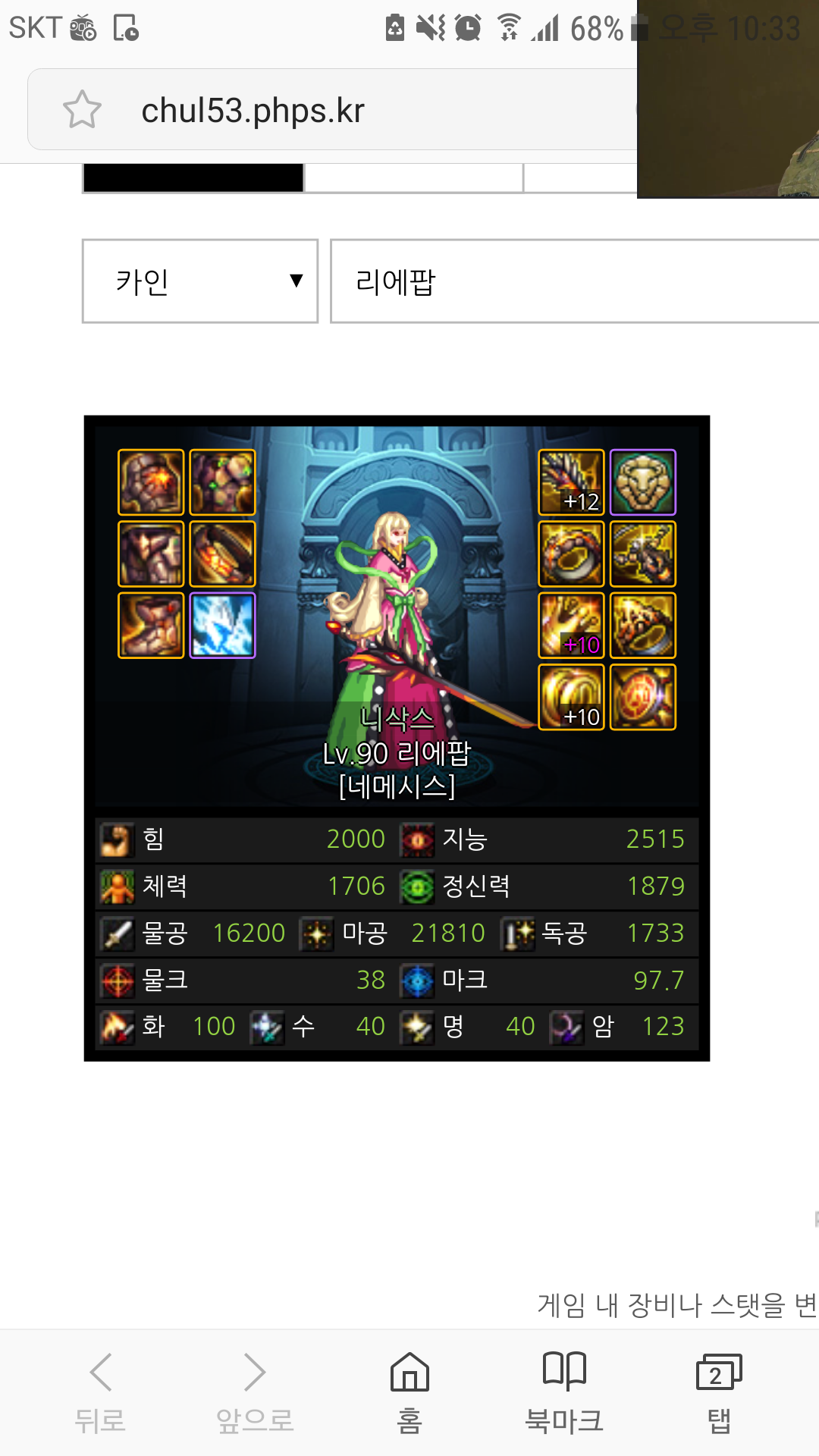Viewport: 819px width, 1456px height.
Task: Select the black active tab
Action: point(193,178)
